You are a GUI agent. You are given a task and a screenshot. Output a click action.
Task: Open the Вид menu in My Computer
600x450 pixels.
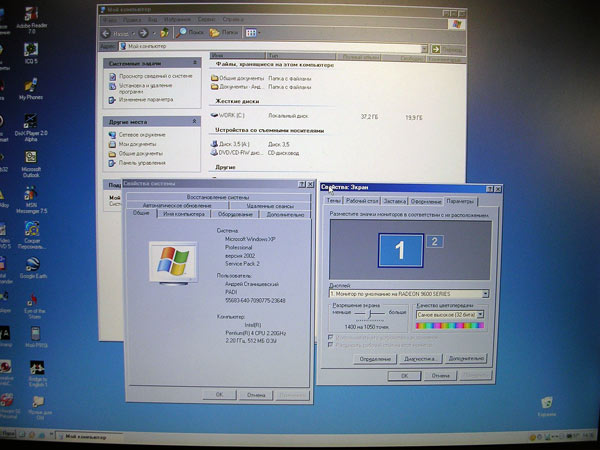tap(153, 19)
